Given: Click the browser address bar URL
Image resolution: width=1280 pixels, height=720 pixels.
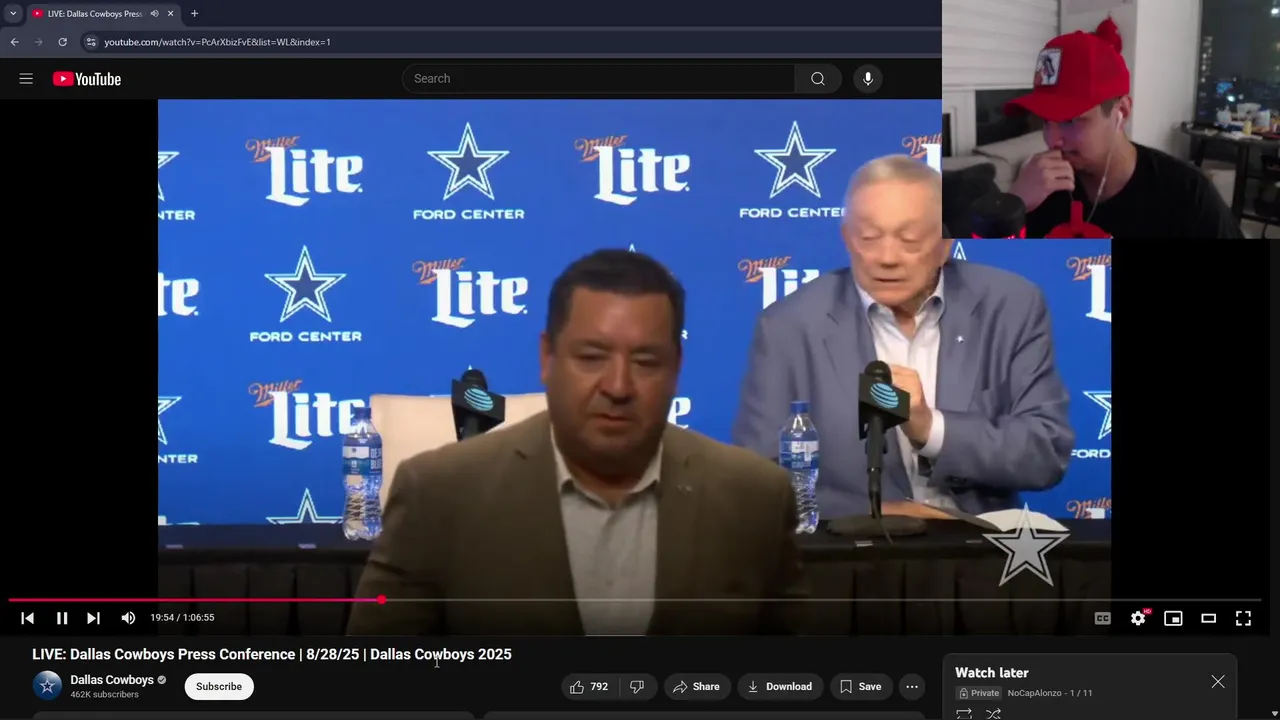Looking at the screenshot, I should [217, 42].
